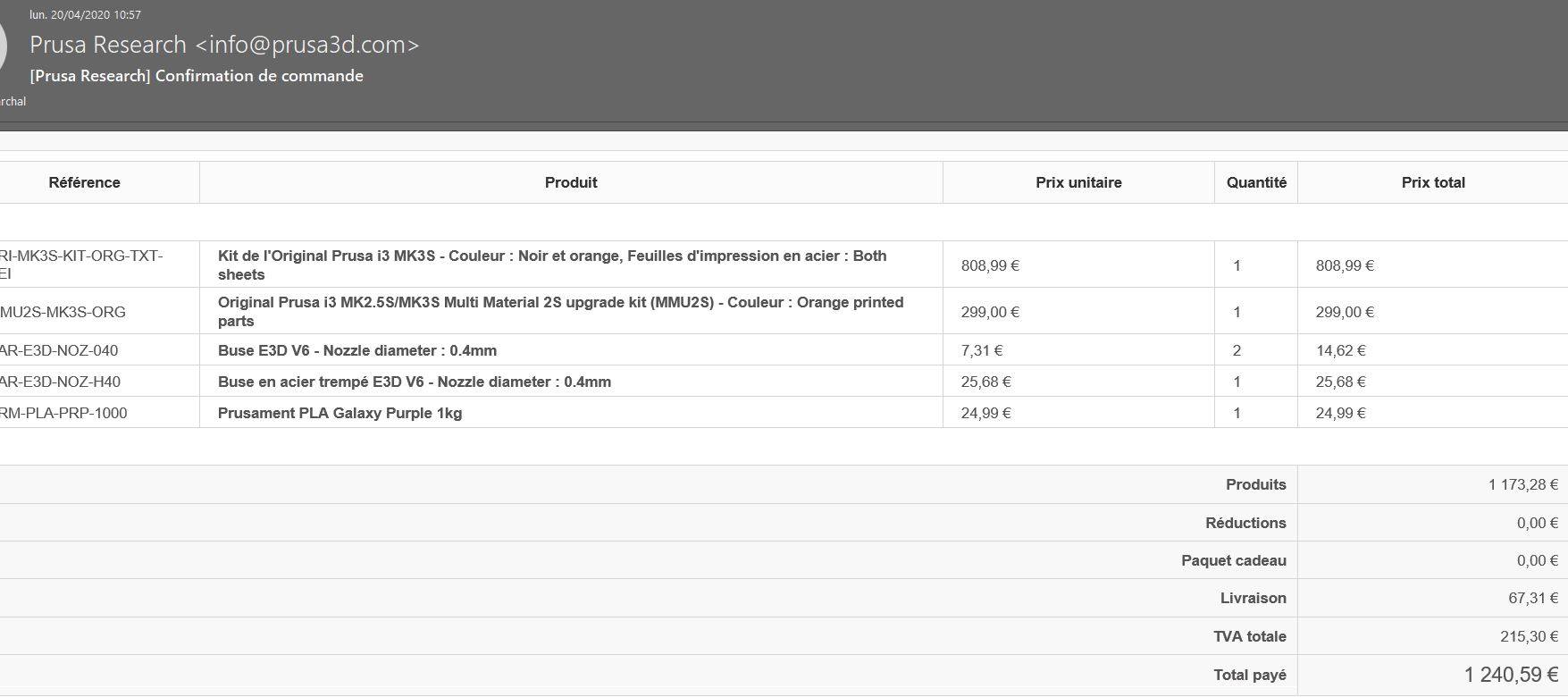This screenshot has width=1568, height=697.
Task: Click the Référence column header
Action: pyautogui.click(x=84, y=182)
